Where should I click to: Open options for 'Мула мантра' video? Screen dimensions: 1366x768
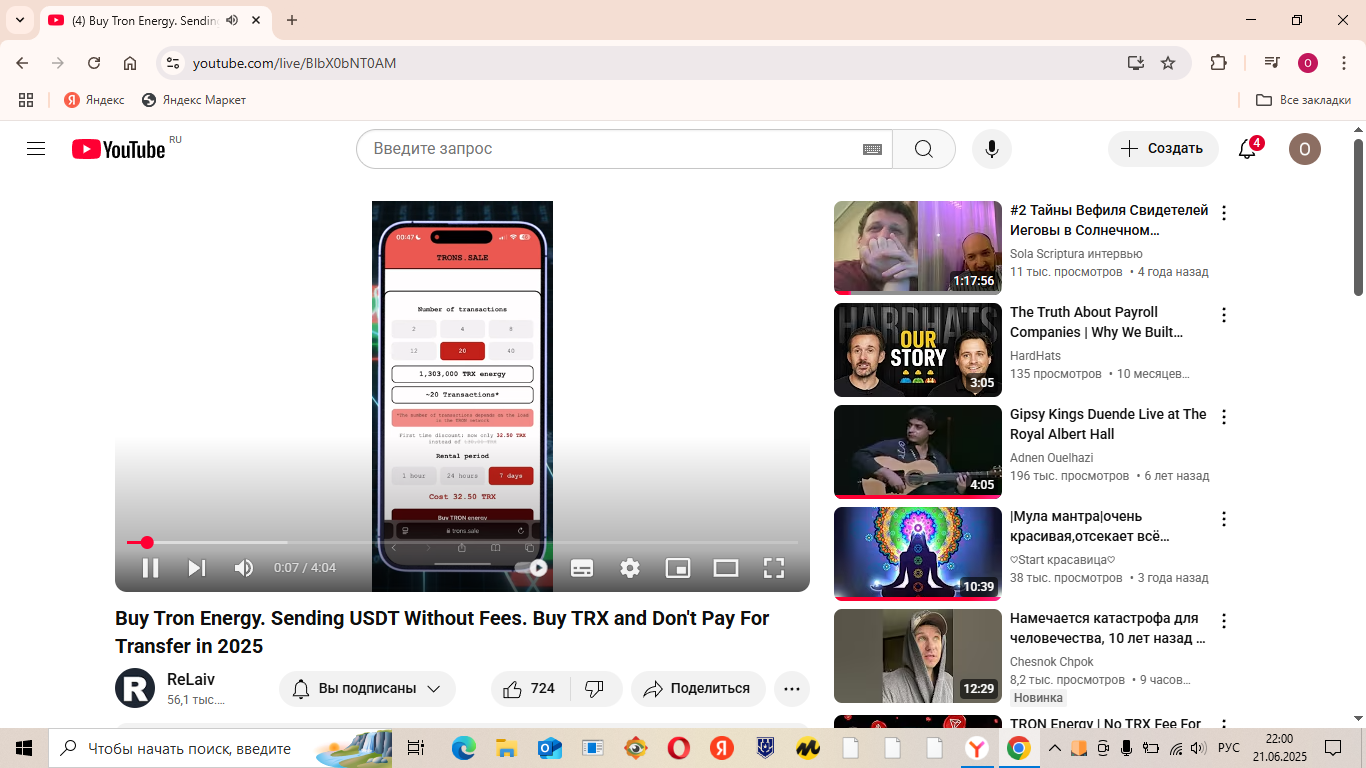pyautogui.click(x=1224, y=519)
